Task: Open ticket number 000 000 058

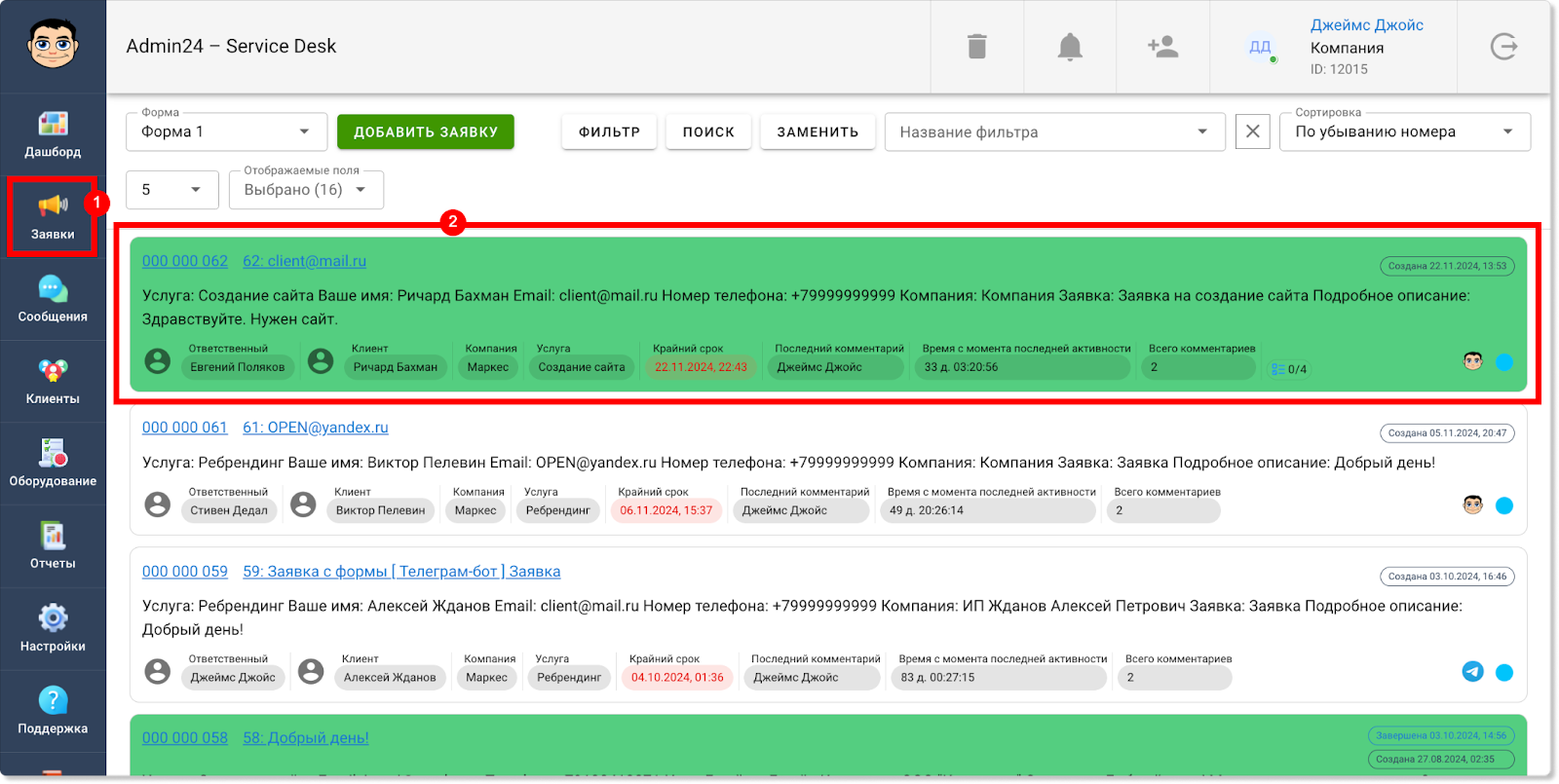Action: [185, 738]
